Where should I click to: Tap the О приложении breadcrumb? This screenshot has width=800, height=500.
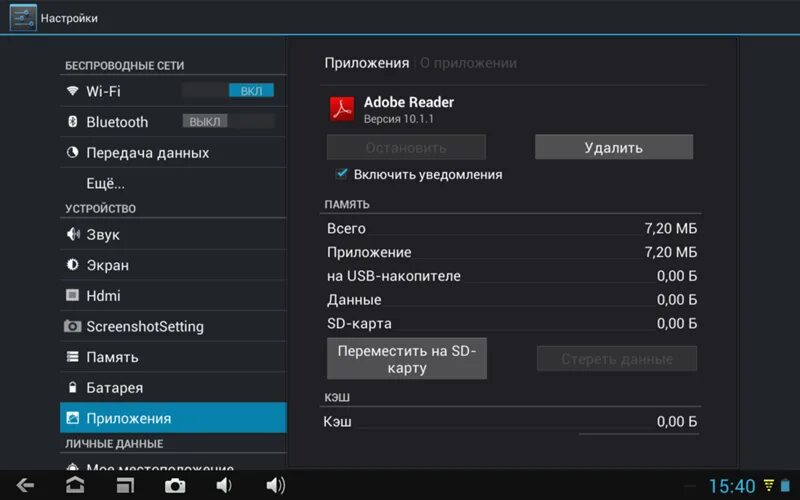click(468, 63)
